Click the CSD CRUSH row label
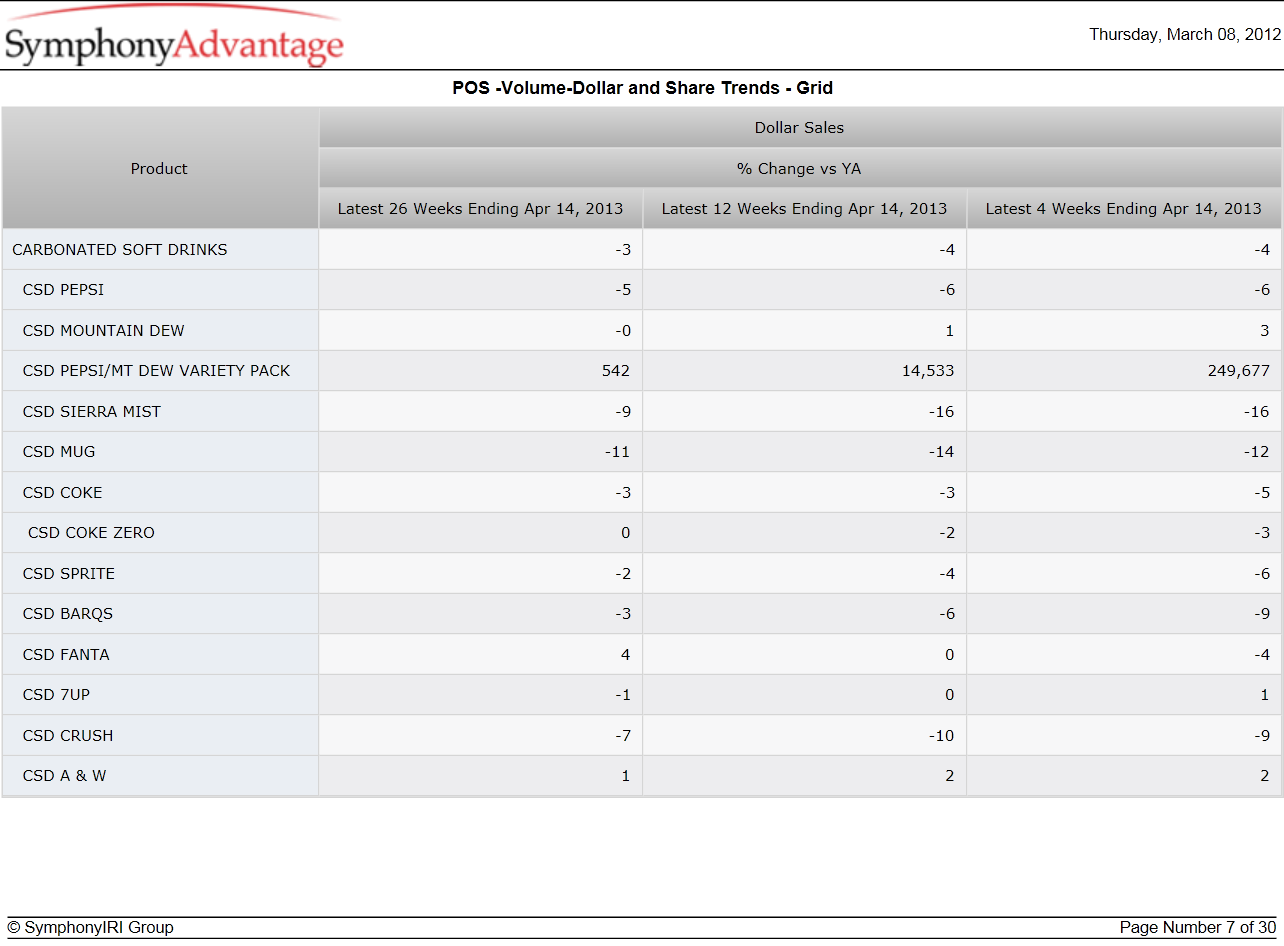This screenshot has height=946, width=1284. click(68, 736)
